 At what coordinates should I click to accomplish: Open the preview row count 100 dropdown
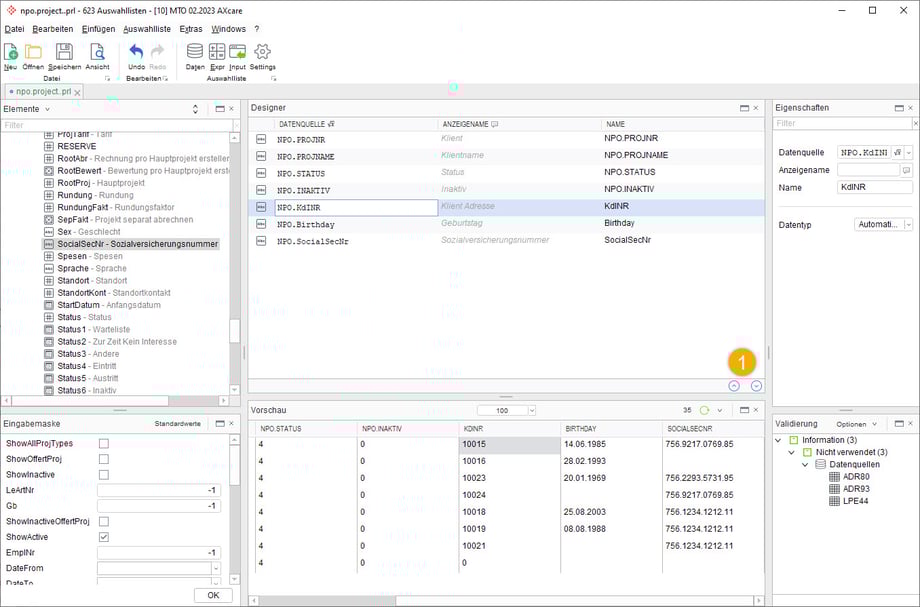pyautogui.click(x=532, y=411)
